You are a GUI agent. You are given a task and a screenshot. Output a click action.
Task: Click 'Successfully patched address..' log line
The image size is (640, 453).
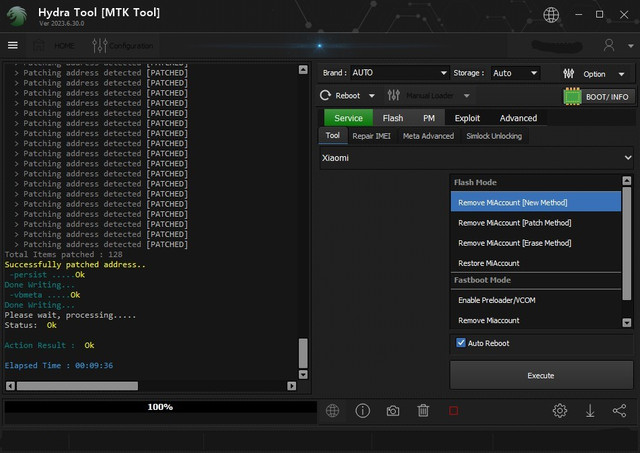(x=75, y=264)
